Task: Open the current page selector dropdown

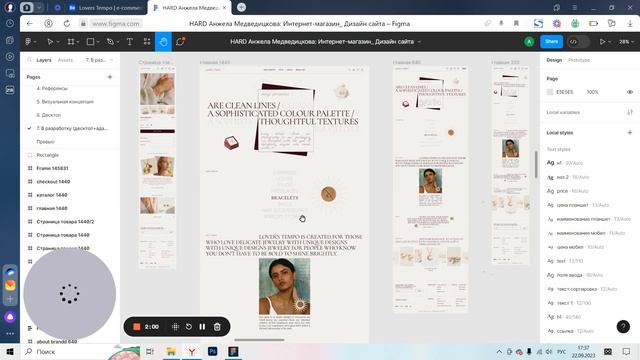Action: coord(100,60)
